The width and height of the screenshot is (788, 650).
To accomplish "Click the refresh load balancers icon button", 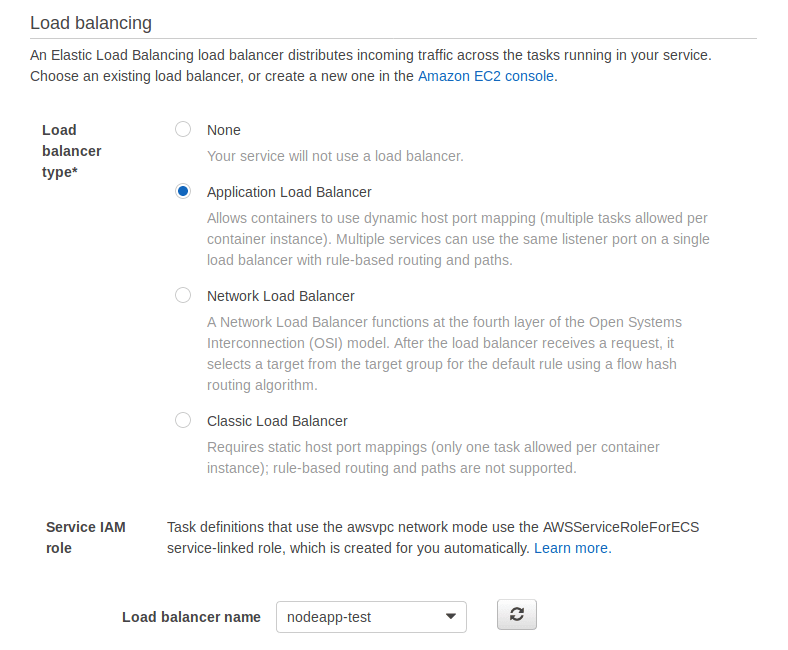I will [516, 615].
